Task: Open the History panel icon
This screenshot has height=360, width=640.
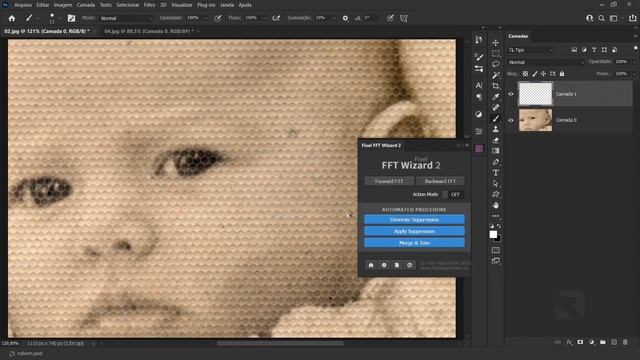Action: click(479, 40)
